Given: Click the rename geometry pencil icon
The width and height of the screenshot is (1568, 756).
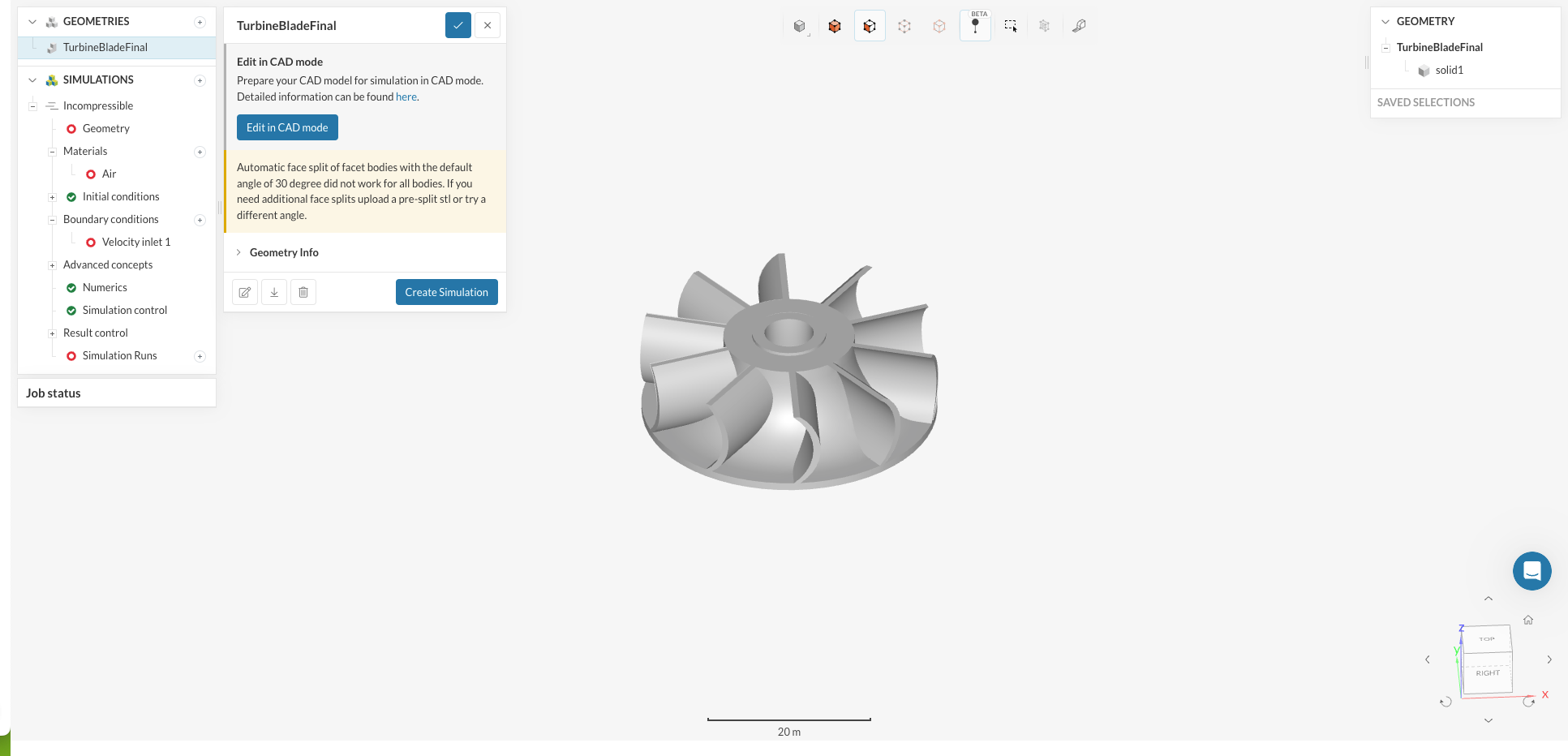Looking at the screenshot, I should (245, 292).
